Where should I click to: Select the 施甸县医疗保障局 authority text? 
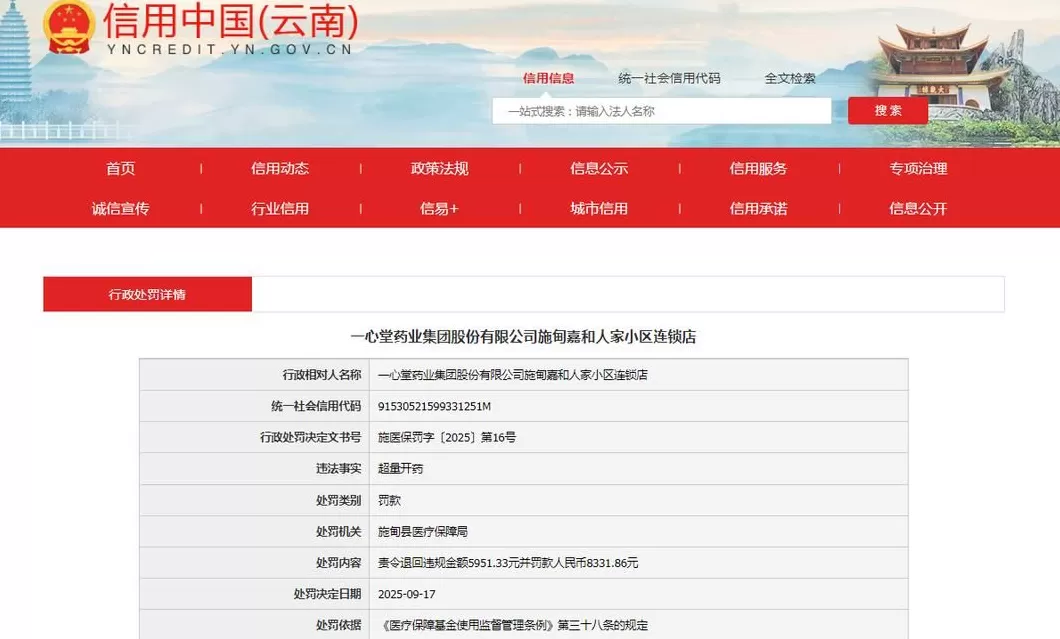click(x=423, y=531)
